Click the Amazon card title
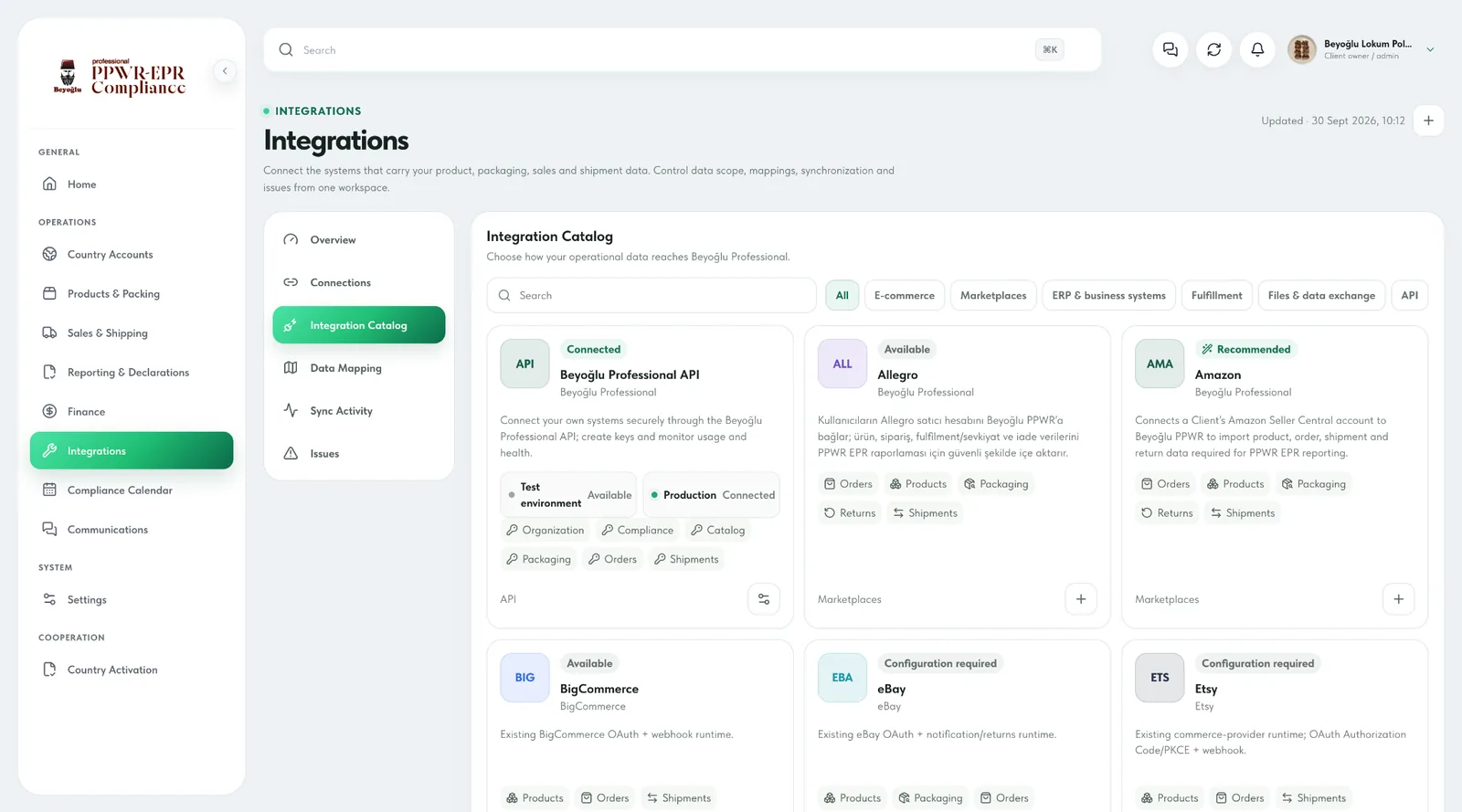 point(1218,375)
